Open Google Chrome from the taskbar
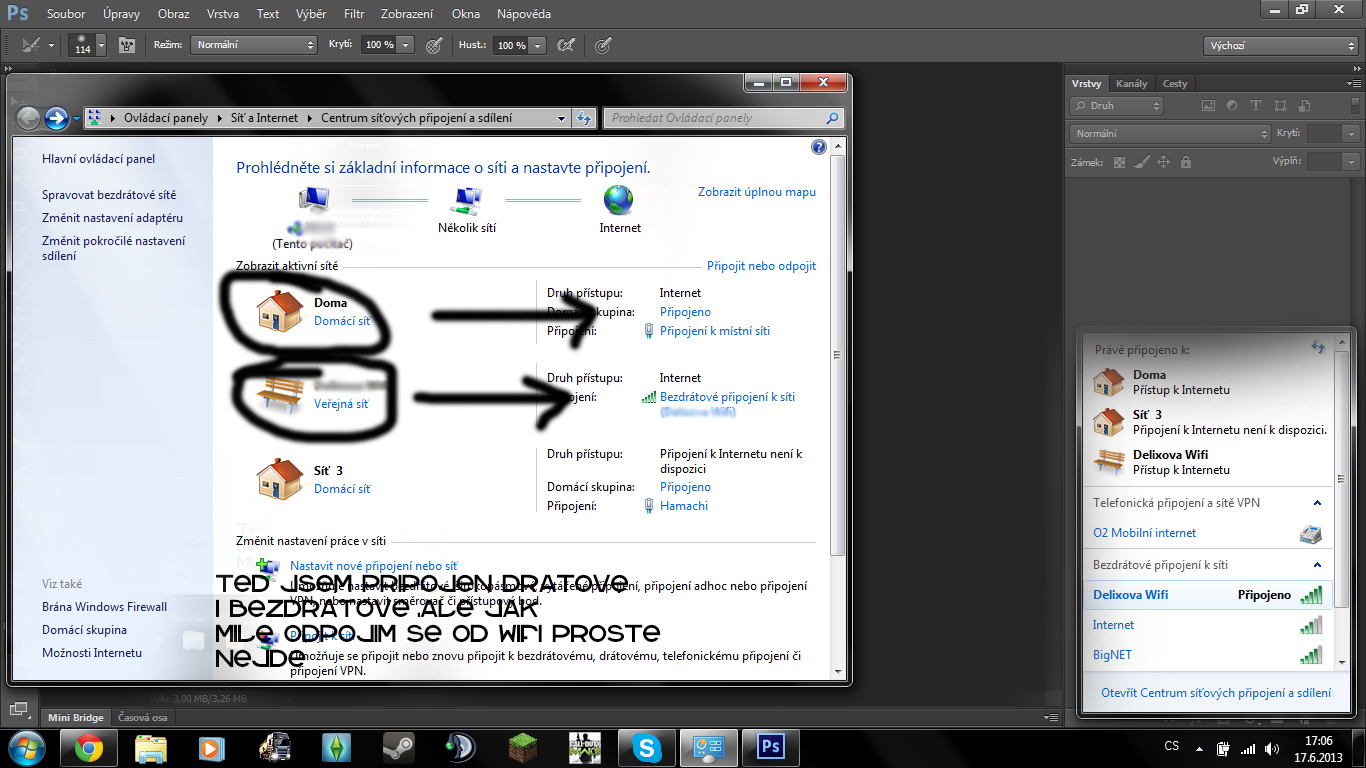This screenshot has width=1366, height=768. (x=88, y=747)
